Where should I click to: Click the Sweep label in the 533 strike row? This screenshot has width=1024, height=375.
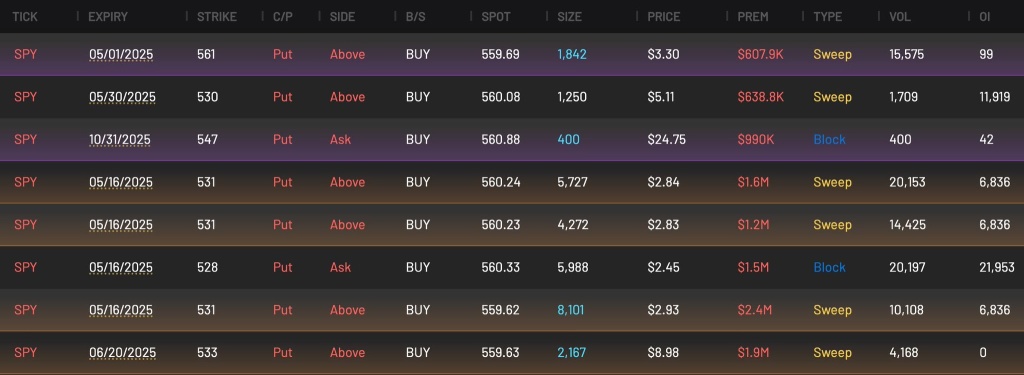[832, 353]
